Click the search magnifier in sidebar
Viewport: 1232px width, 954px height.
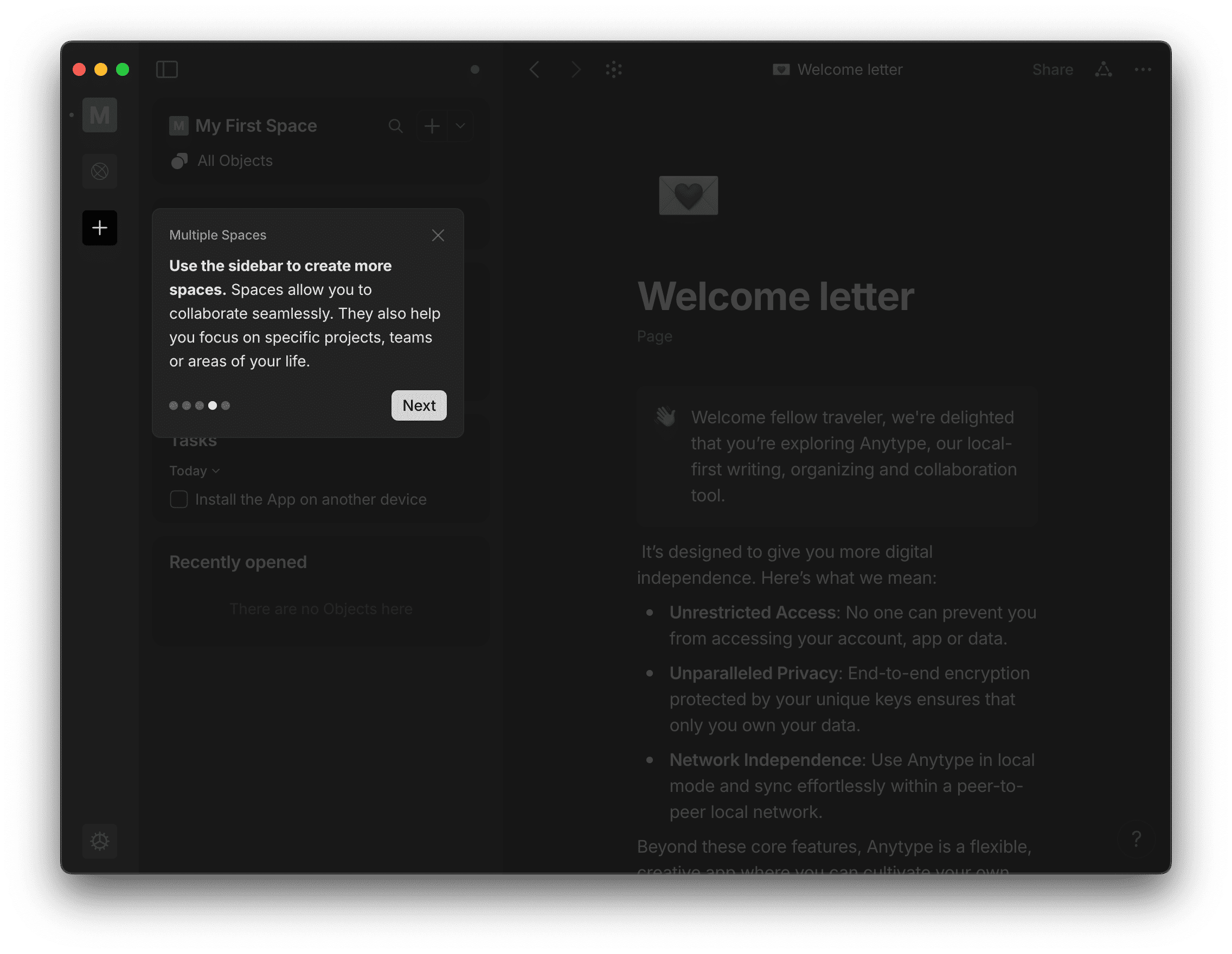point(395,126)
